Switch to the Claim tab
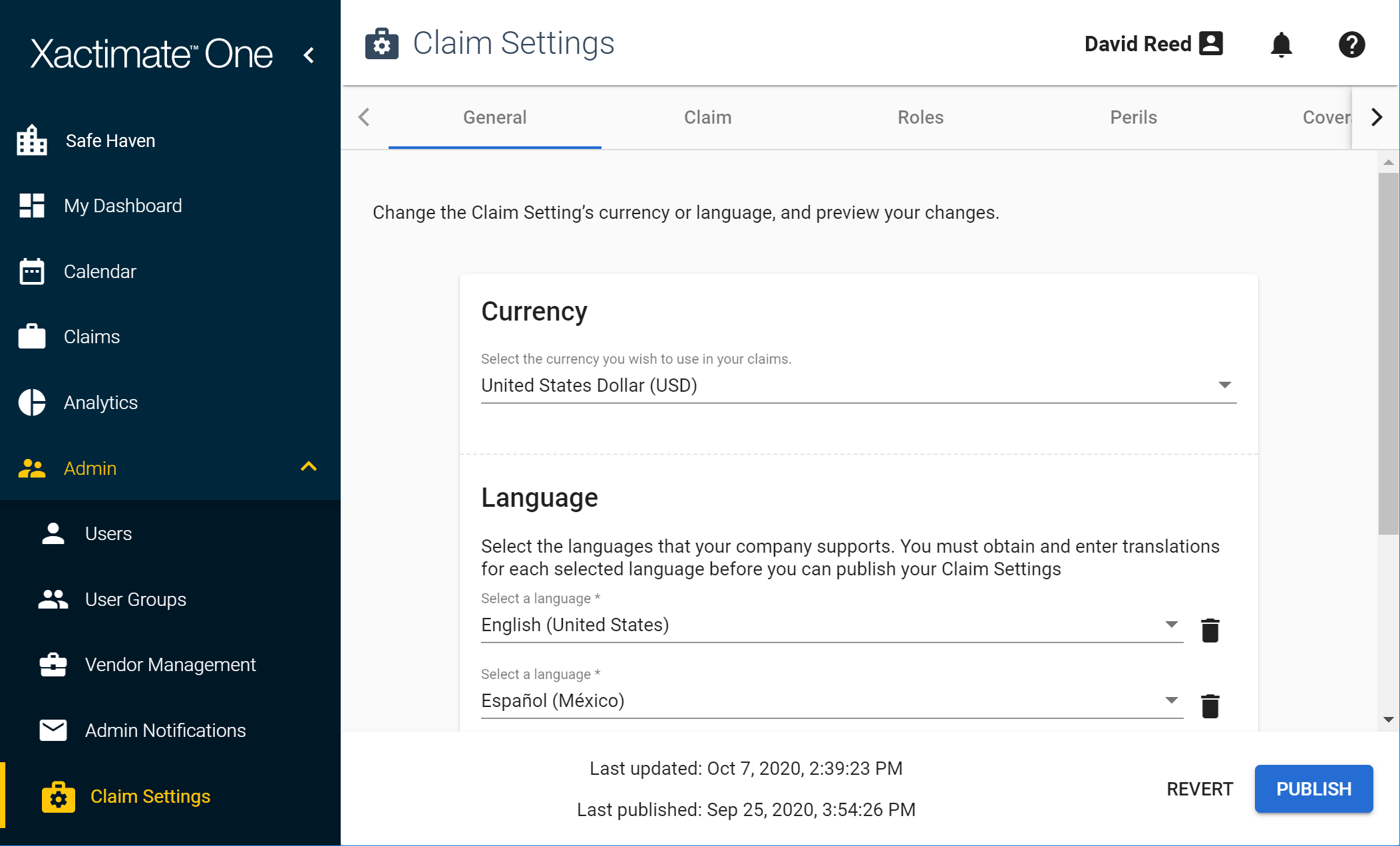 [x=707, y=117]
